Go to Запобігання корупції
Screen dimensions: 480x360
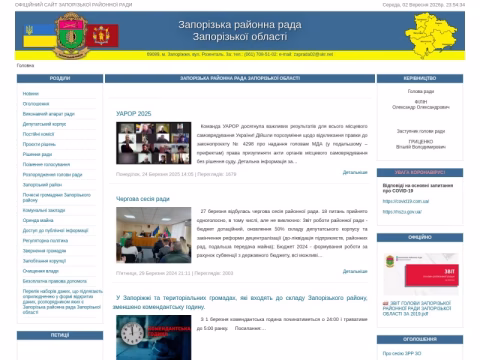(44, 261)
